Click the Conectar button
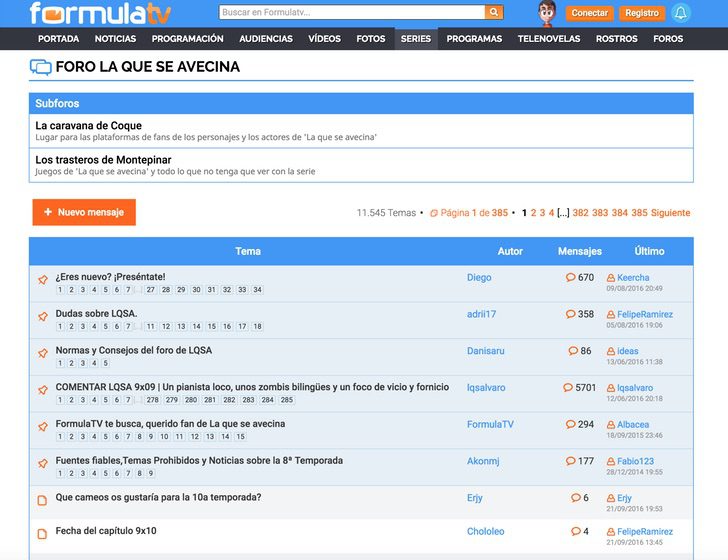Image resolution: width=728 pixels, height=560 pixels. (589, 13)
